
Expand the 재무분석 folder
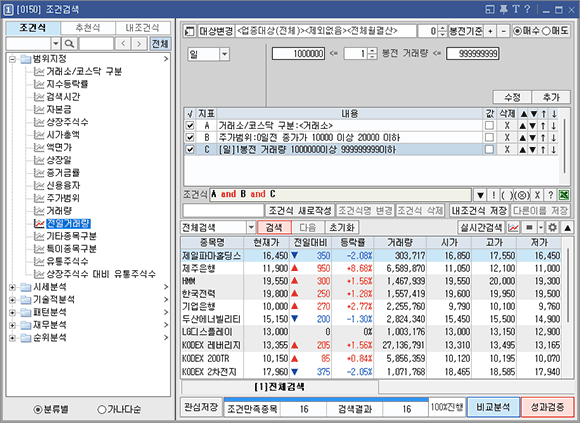click(x=13, y=325)
